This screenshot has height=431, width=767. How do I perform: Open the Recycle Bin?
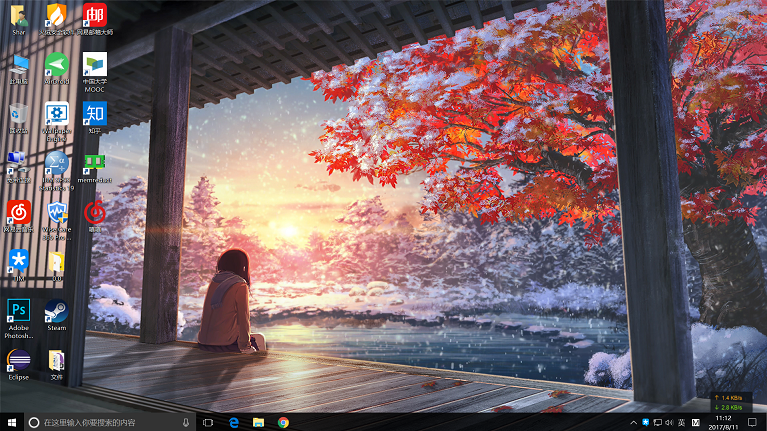click(19, 118)
